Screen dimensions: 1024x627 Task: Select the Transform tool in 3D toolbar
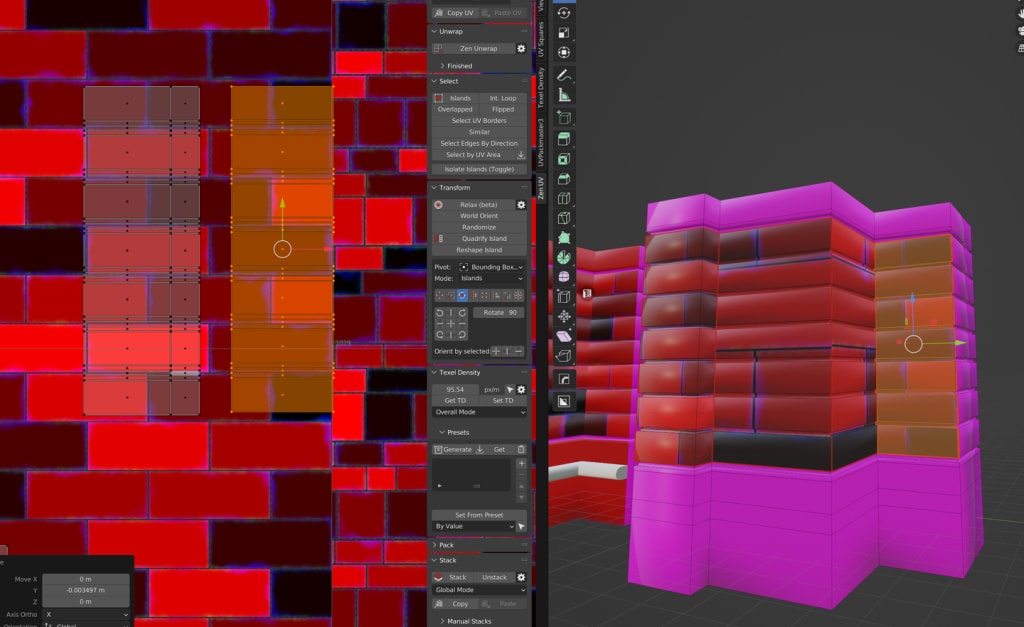coord(564,52)
